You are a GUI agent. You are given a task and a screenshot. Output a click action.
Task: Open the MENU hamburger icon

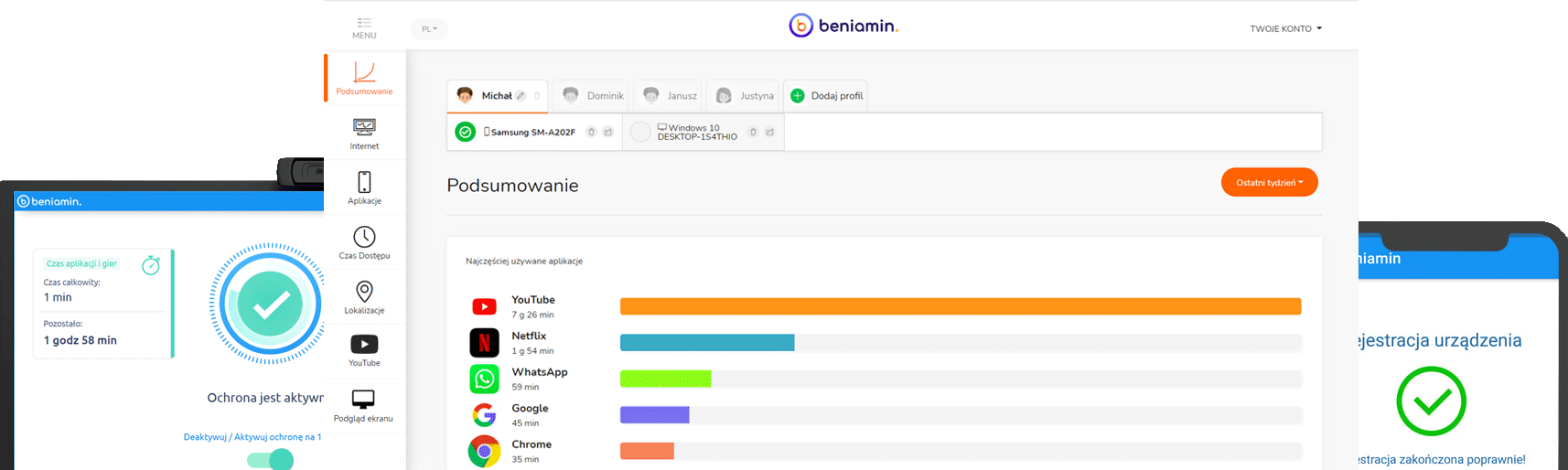[364, 22]
